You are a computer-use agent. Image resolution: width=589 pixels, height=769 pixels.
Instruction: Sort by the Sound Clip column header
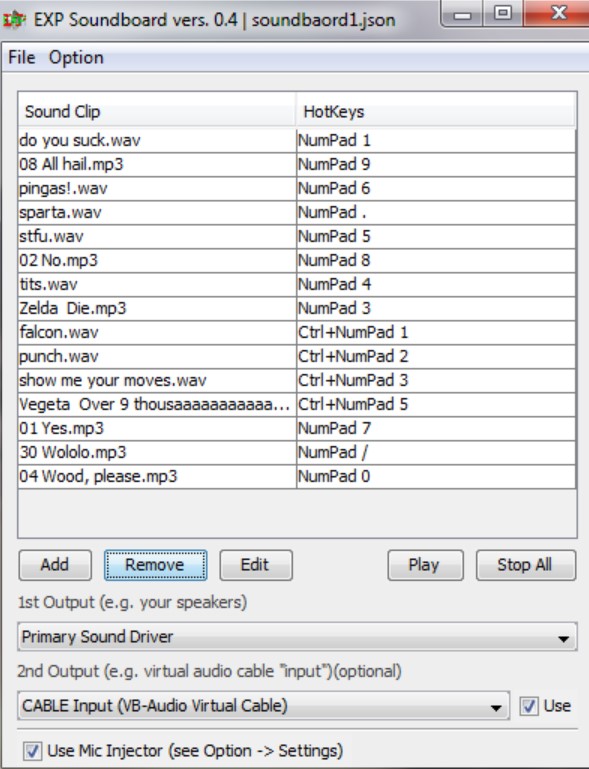pos(157,111)
